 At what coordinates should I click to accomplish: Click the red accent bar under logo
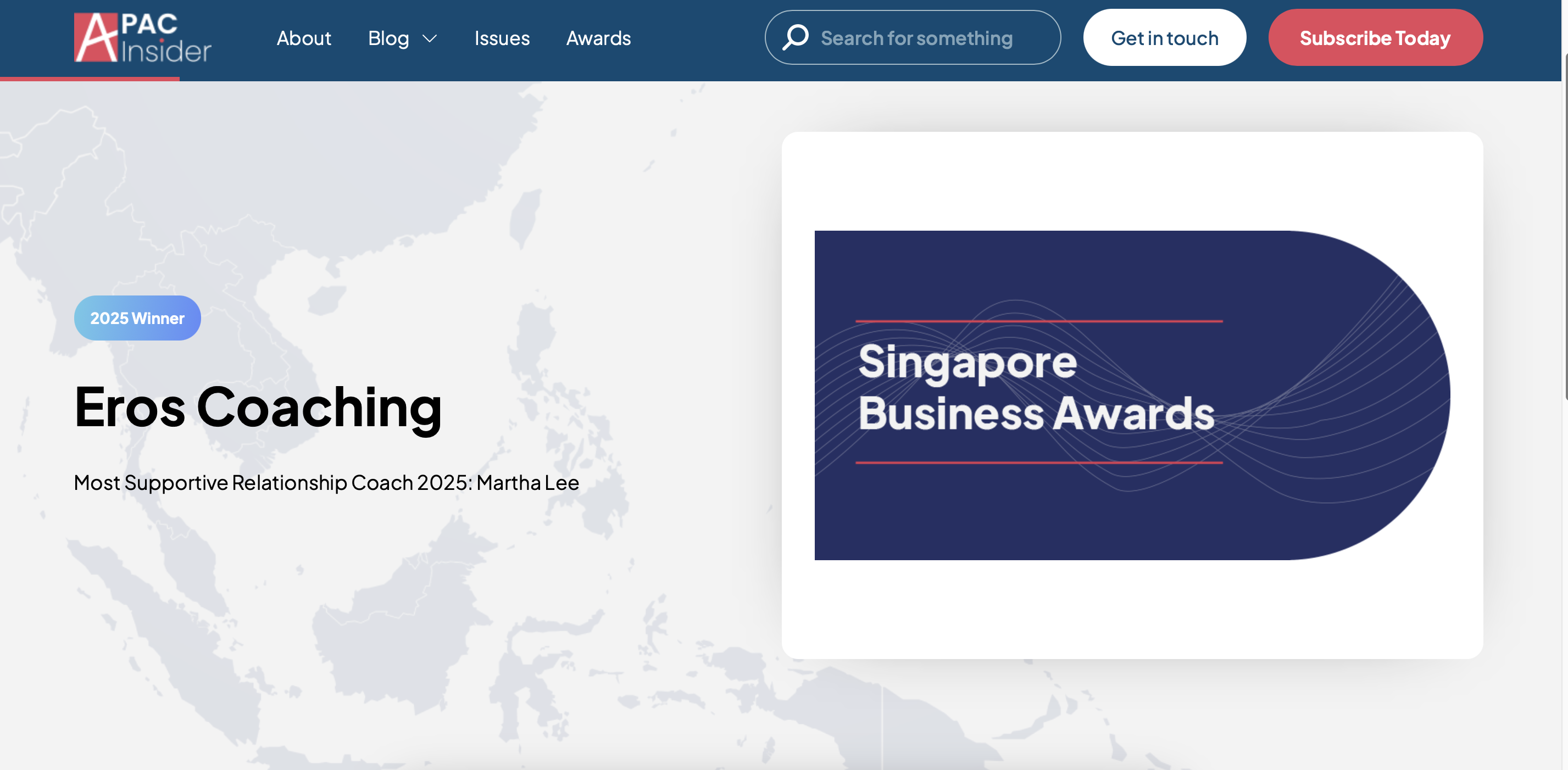coord(90,79)
